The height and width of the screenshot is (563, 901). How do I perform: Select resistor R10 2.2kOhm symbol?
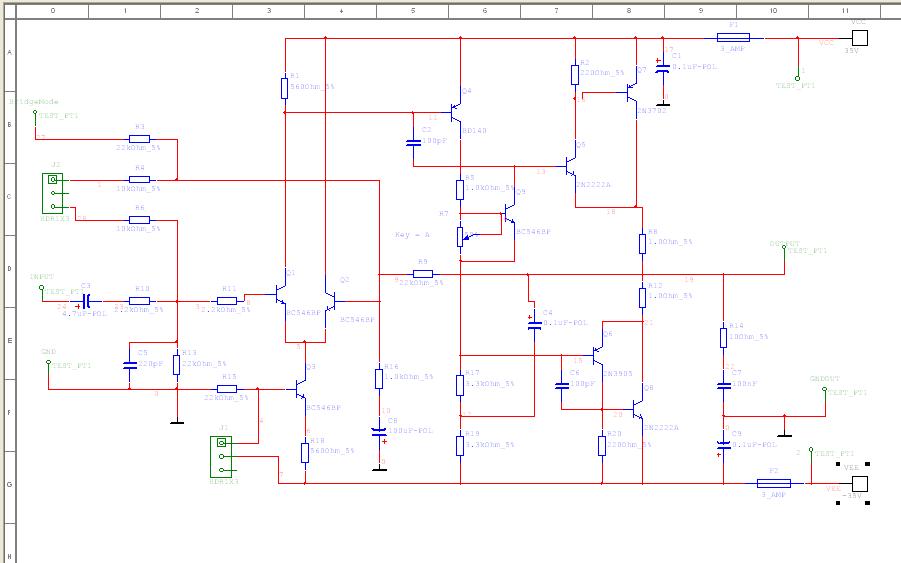tap(140, 301)
